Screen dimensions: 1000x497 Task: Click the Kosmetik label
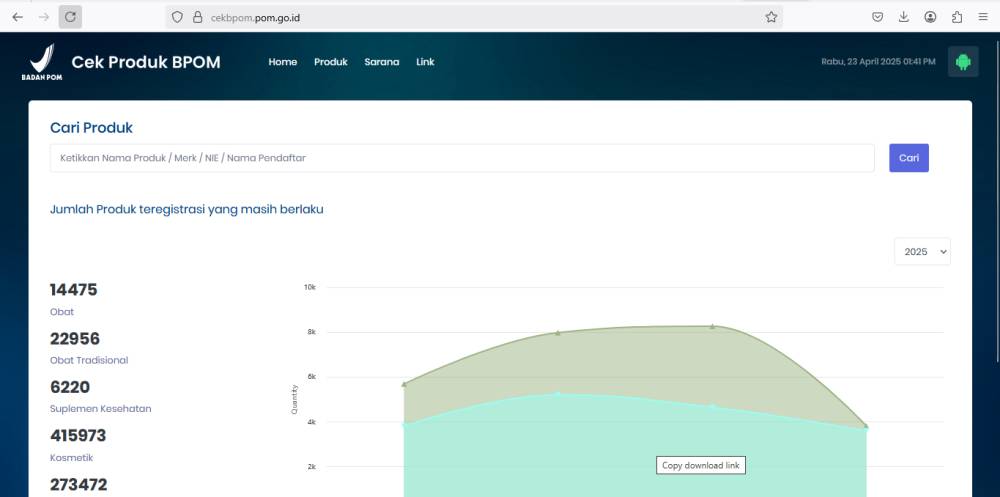coord(71,457)
